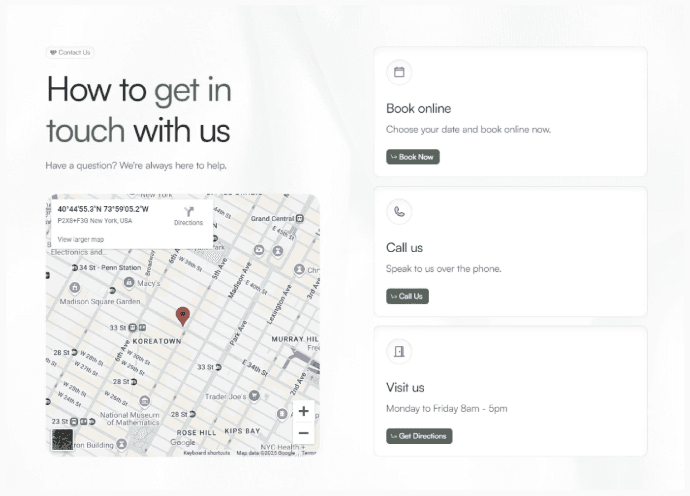The width and height of the screenshot is (690, 496).
Task: Zoom out the map with minus button
Action: tap(304, 433)
